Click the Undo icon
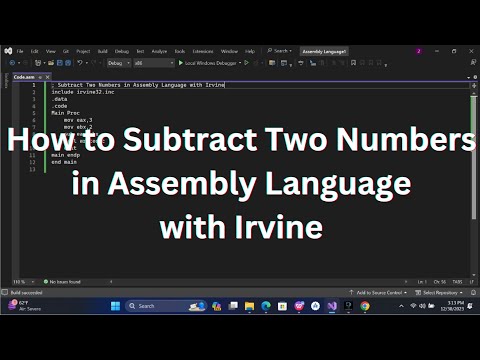 click(x=80, y=63)
